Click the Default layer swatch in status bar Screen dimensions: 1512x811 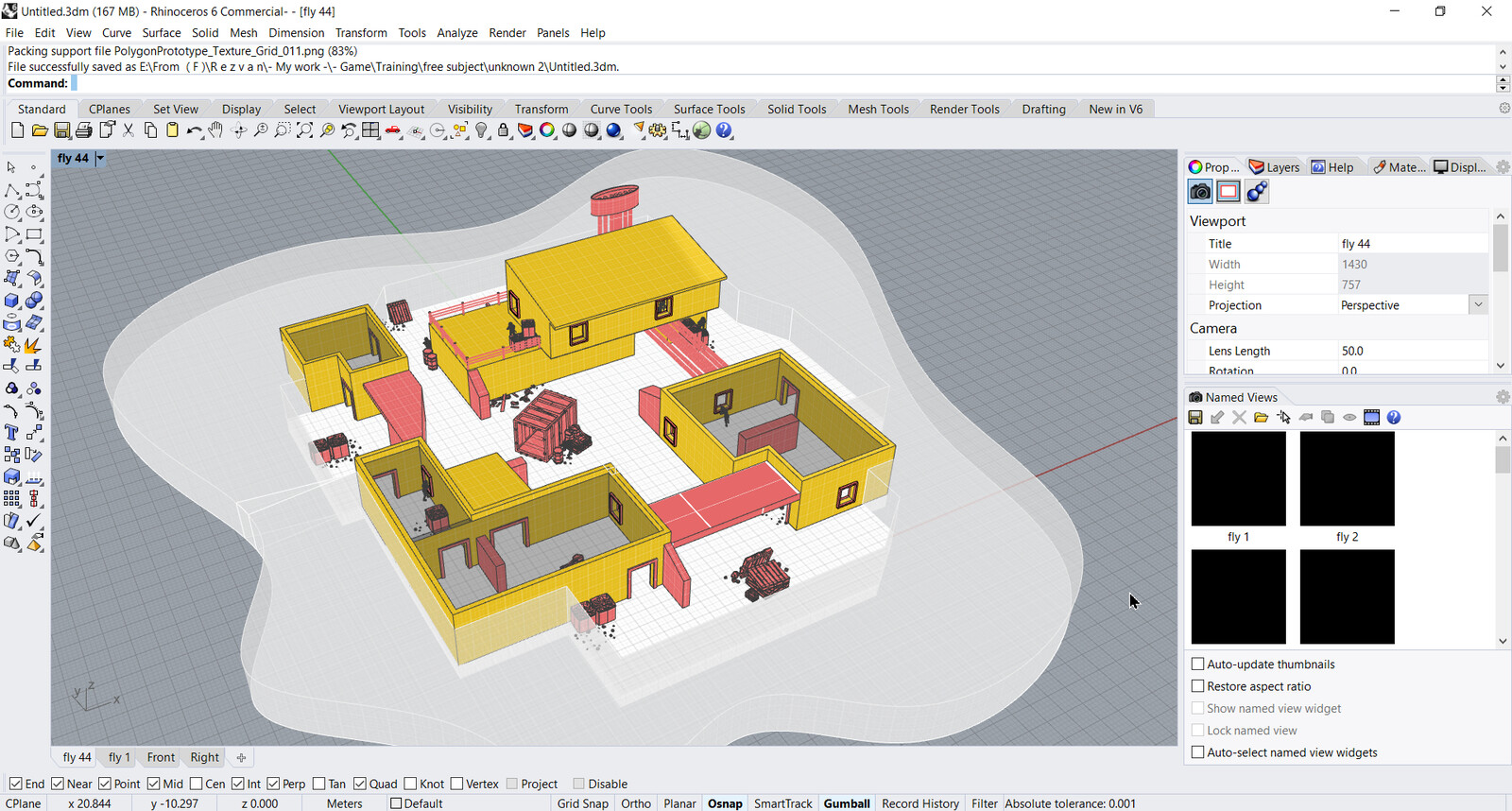pos(396,803)
